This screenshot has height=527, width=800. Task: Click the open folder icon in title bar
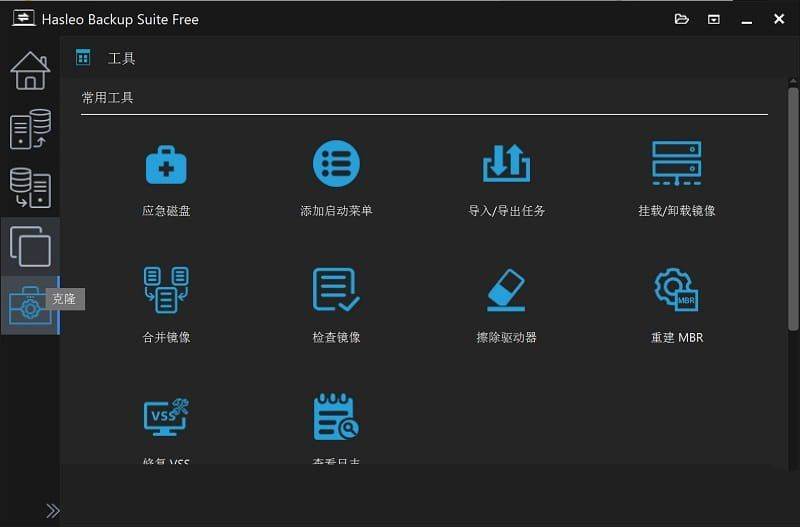tap(682, 19)
